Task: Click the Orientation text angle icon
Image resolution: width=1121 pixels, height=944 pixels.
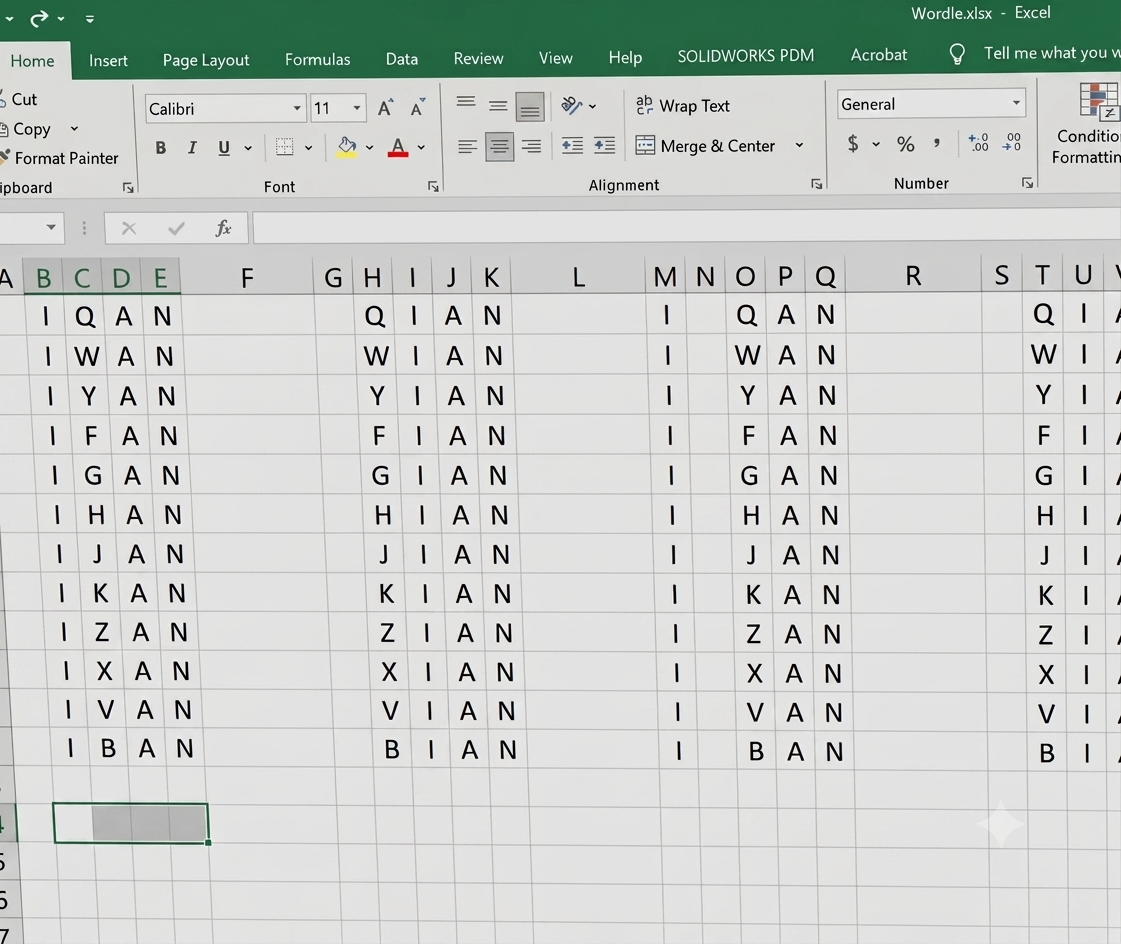Action: coord(571,106)
